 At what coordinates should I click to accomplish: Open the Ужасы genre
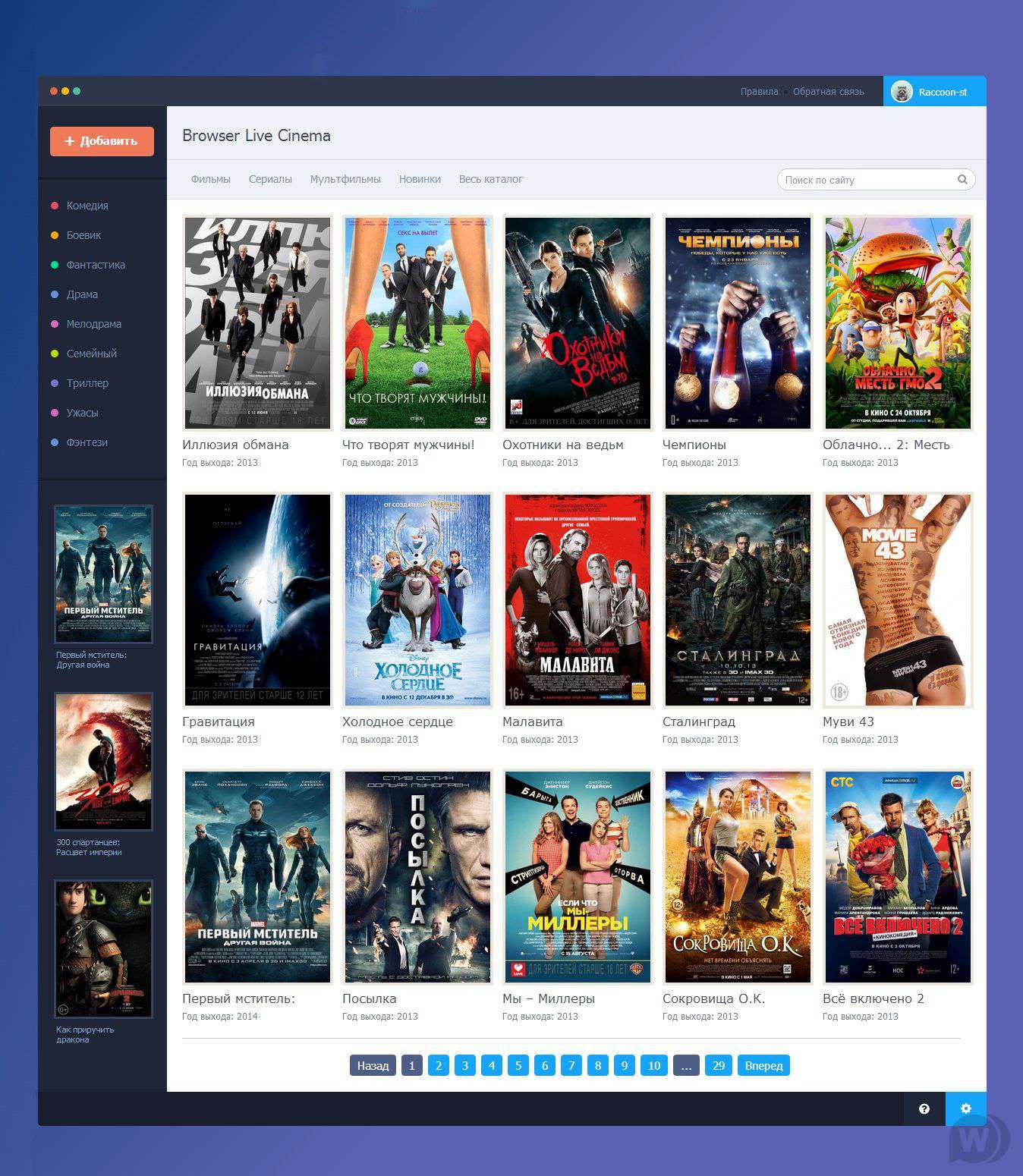coord(82,413)
